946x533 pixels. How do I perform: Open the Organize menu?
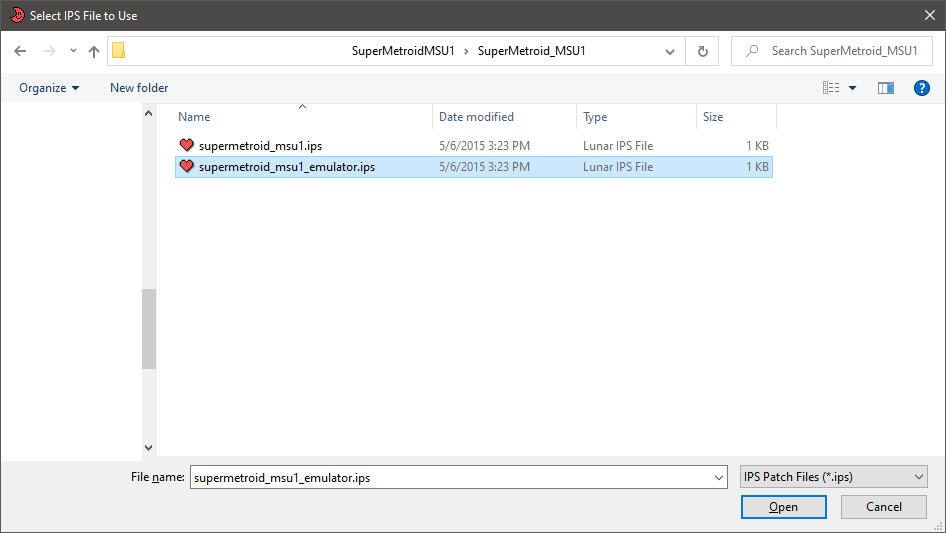click(x=49, y=88)
